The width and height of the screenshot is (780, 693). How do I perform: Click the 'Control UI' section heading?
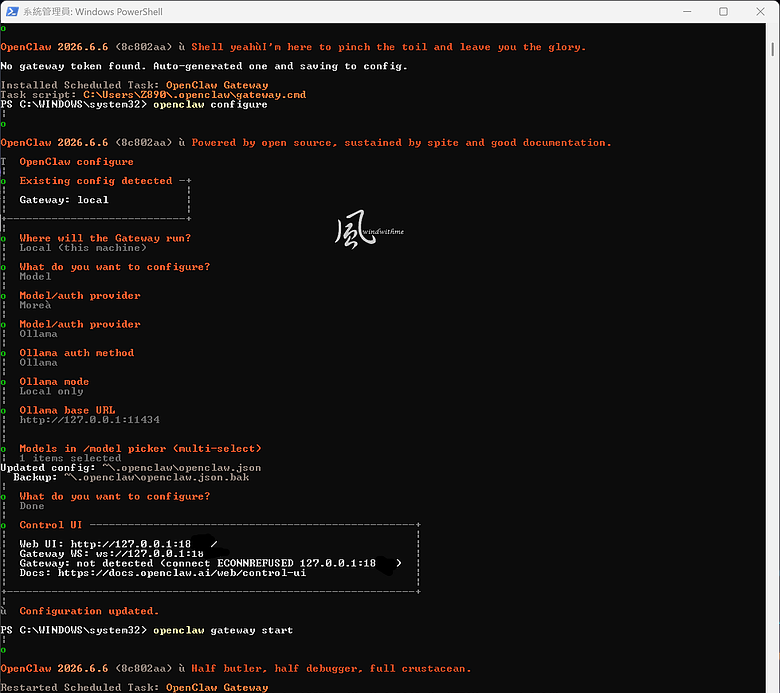(x=51, y=525)
